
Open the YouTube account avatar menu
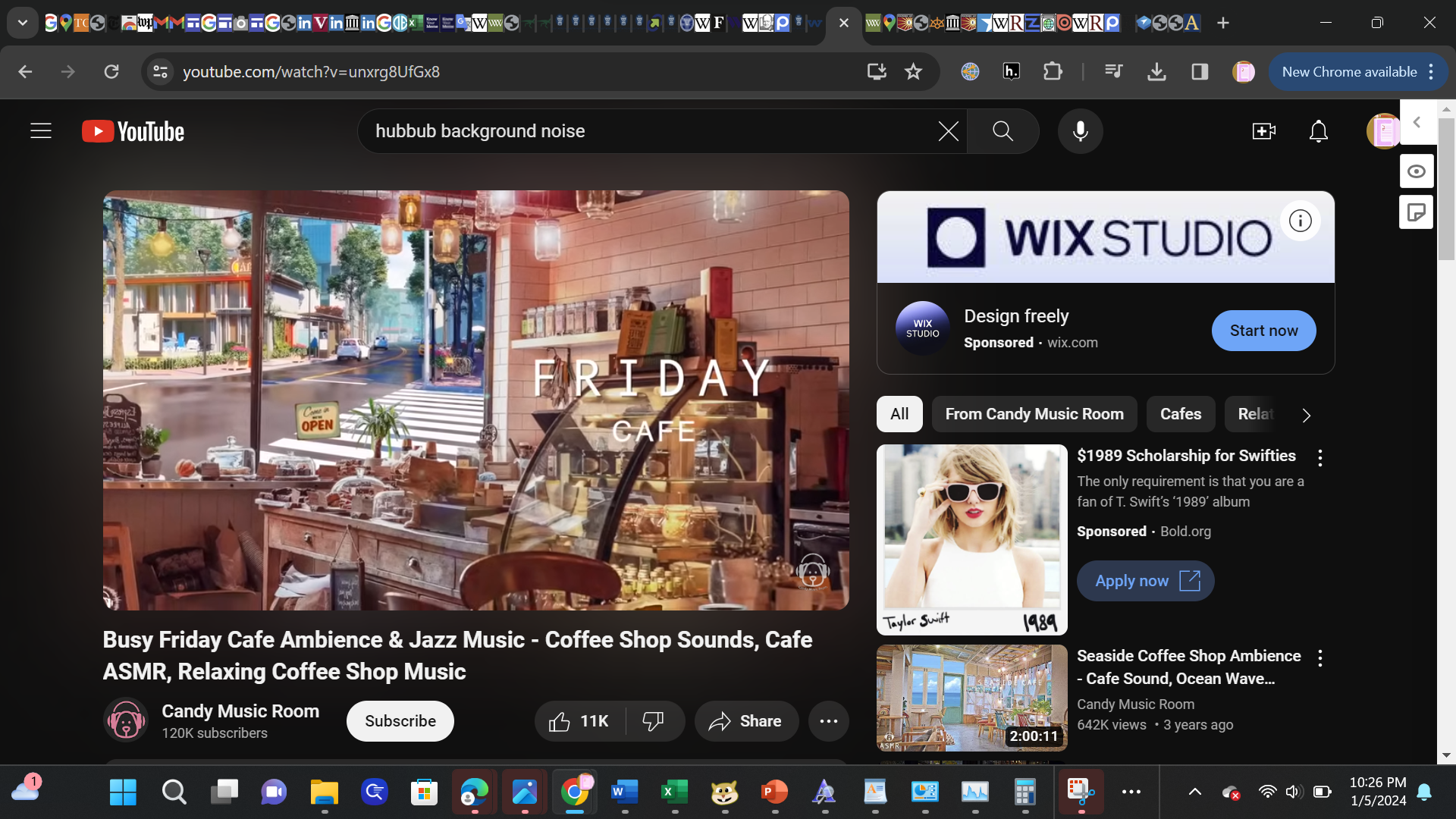click(x=1382, y=131)
